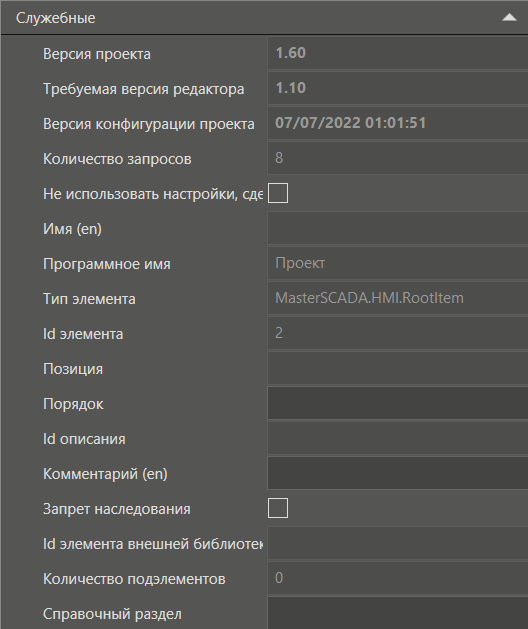528x629 pixels.
Task: Select the Версия проекта property label
Action: (97, 54)
